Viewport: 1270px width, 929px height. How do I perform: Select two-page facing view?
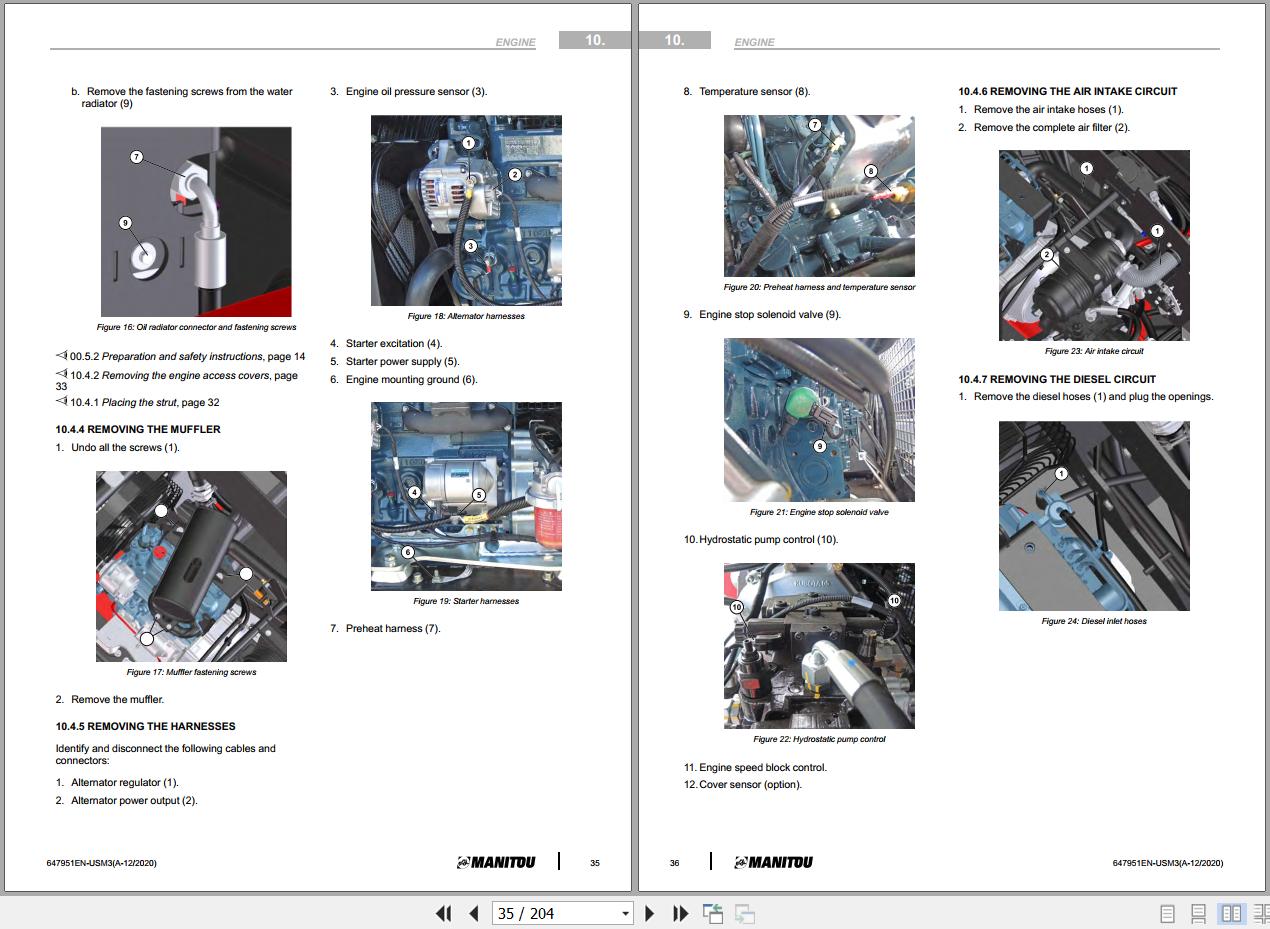(1231, 914)
